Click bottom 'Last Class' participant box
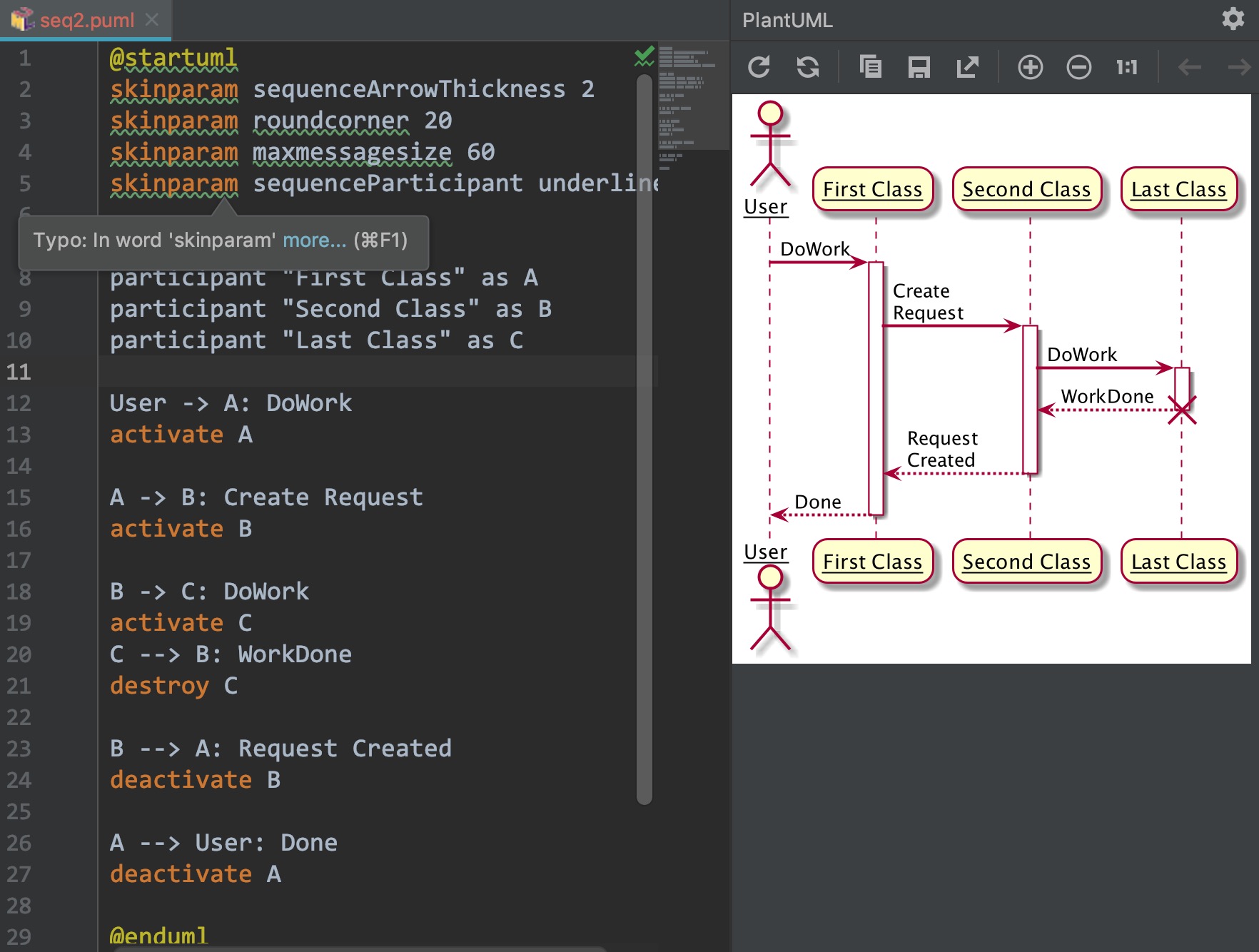The image size is (1259, 952). [x=1178, y=562]
